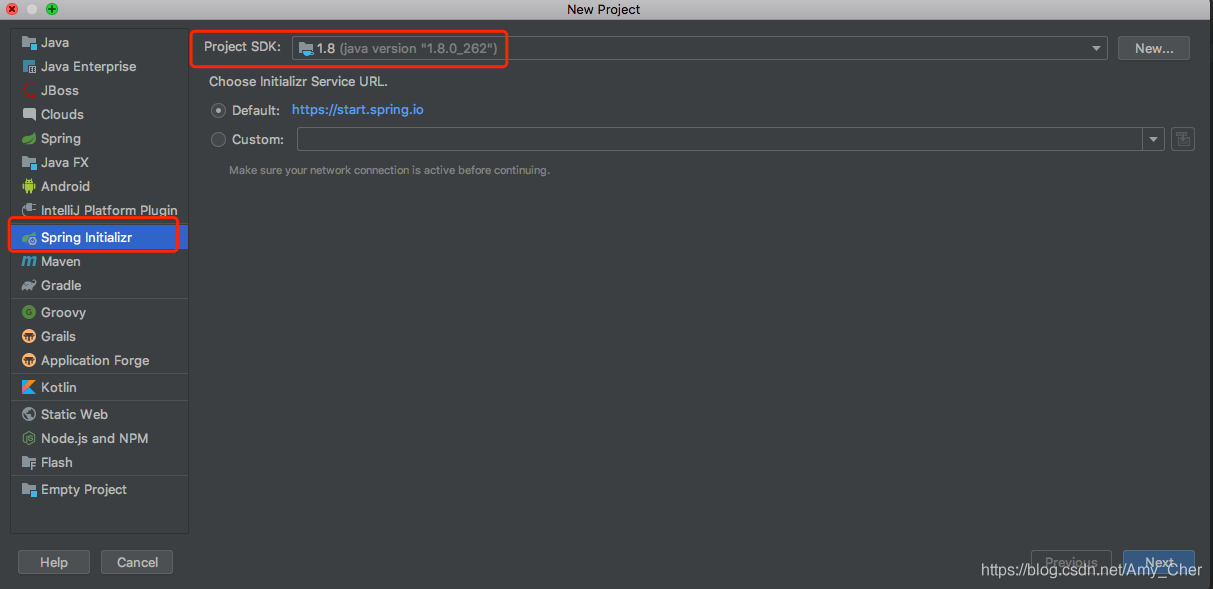Click the green zoom window button
Viewport: 1213px width, 589px height.
(x=52, y=9)
